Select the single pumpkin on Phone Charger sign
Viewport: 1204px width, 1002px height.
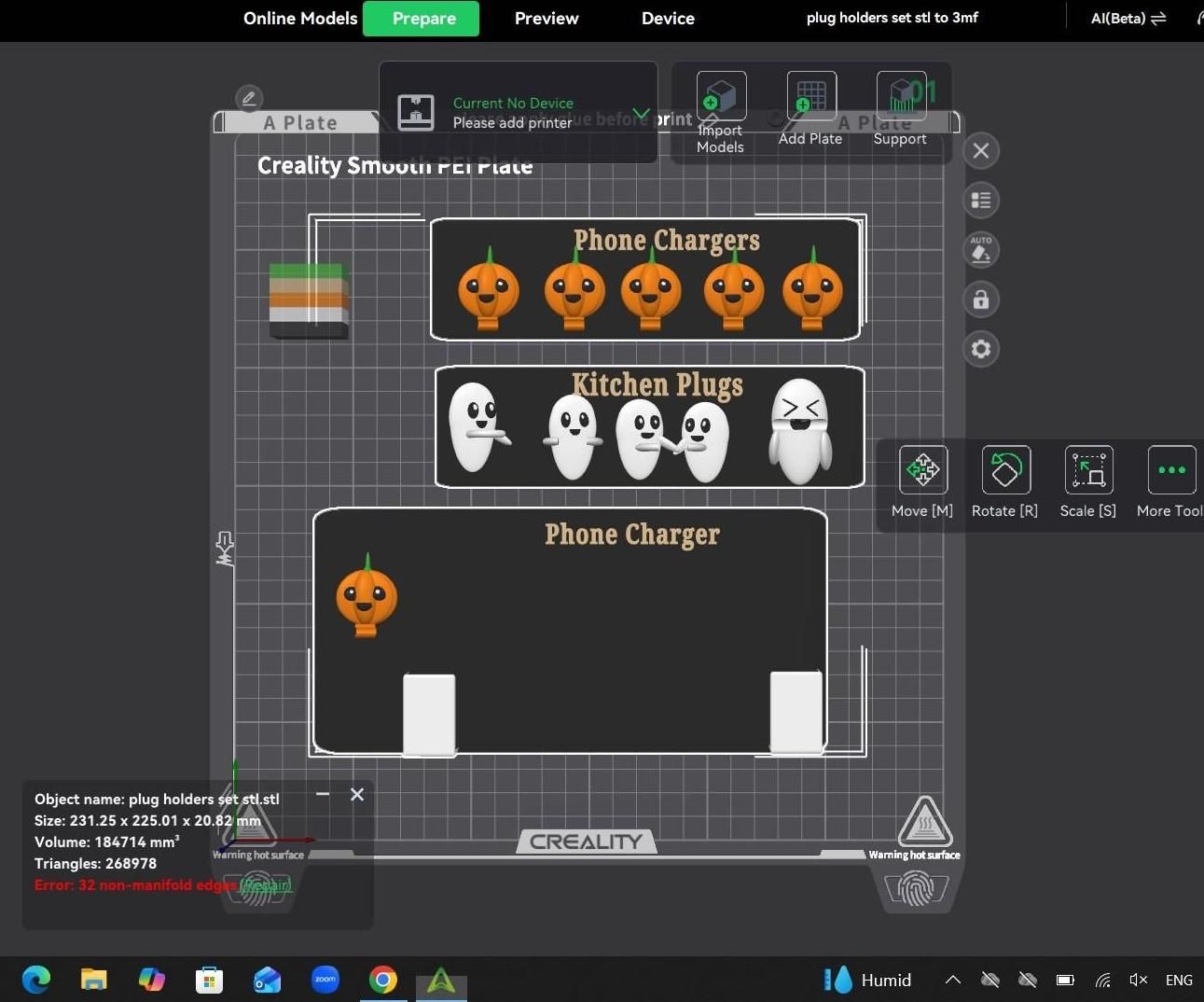click(x=367, y=595)
